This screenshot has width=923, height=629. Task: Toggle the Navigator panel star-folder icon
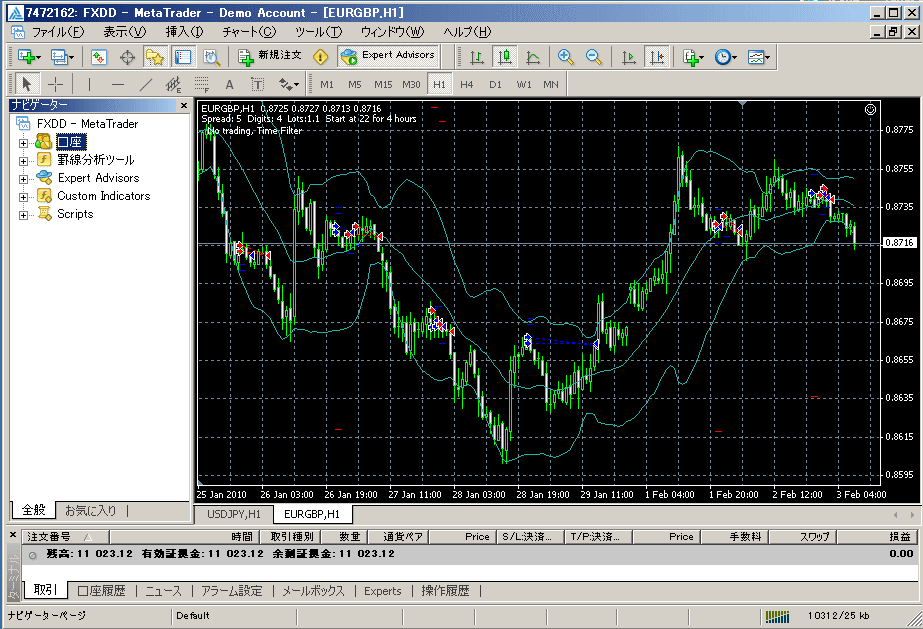click(155, 57)
